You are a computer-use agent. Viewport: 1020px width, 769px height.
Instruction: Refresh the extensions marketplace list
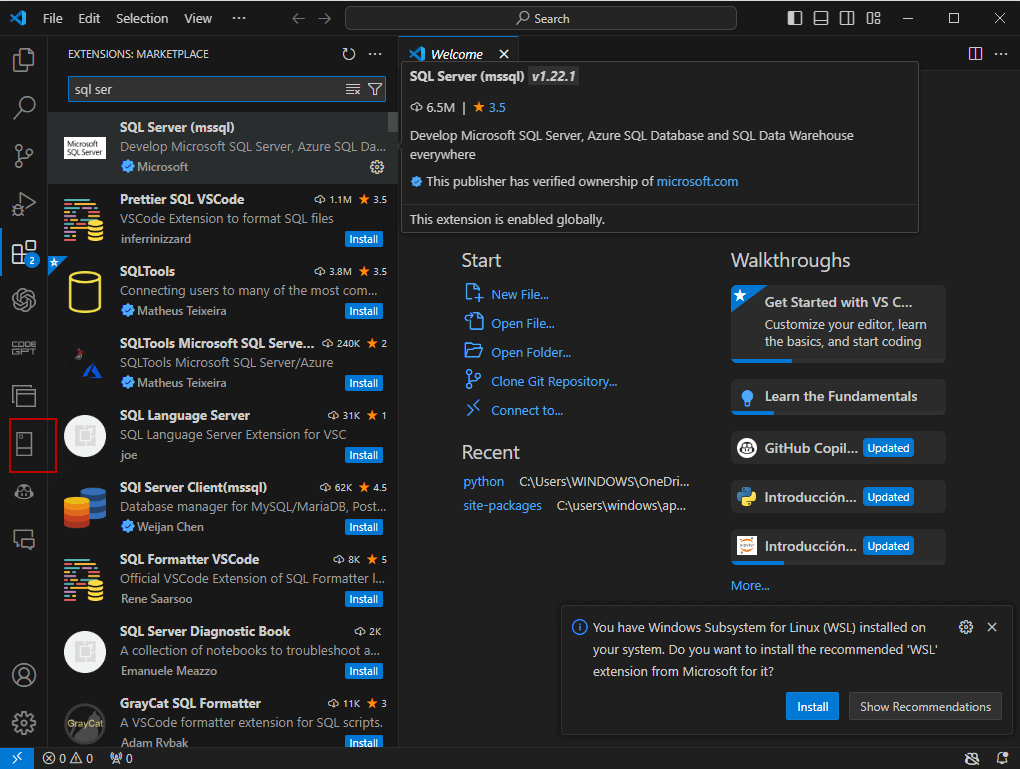click(348, 54)
